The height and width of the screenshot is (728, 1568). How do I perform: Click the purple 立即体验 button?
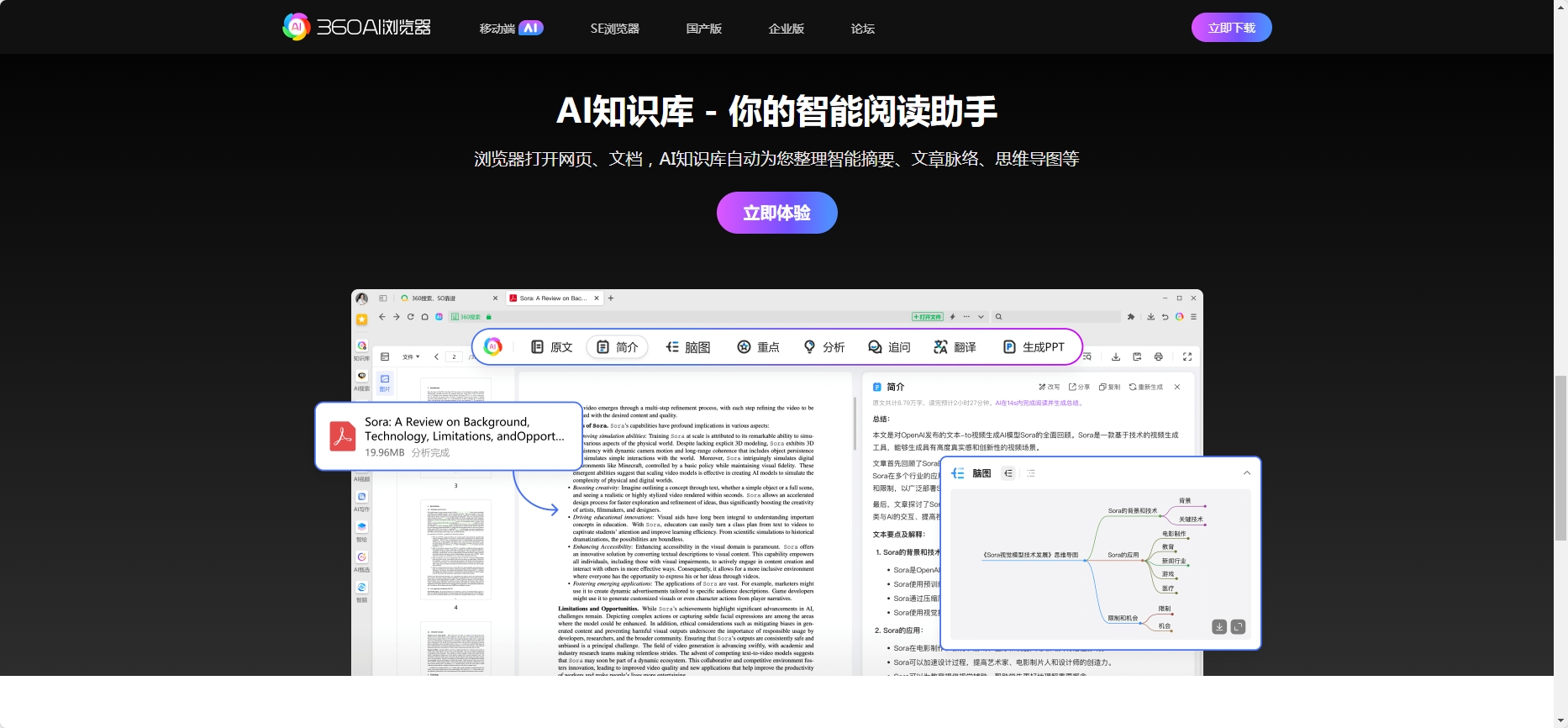[x=776, y=213]
